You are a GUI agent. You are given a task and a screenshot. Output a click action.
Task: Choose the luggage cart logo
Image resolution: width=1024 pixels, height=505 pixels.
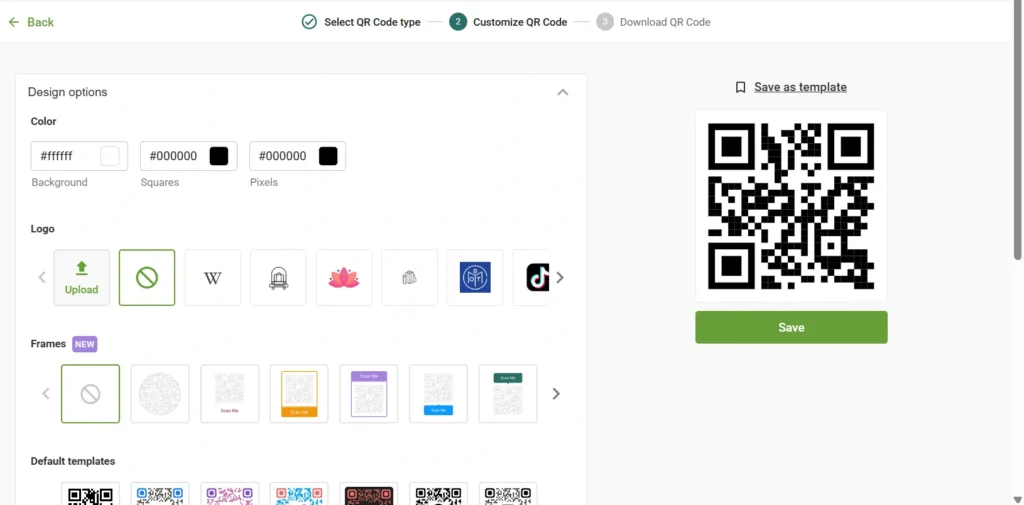[278, 278]
